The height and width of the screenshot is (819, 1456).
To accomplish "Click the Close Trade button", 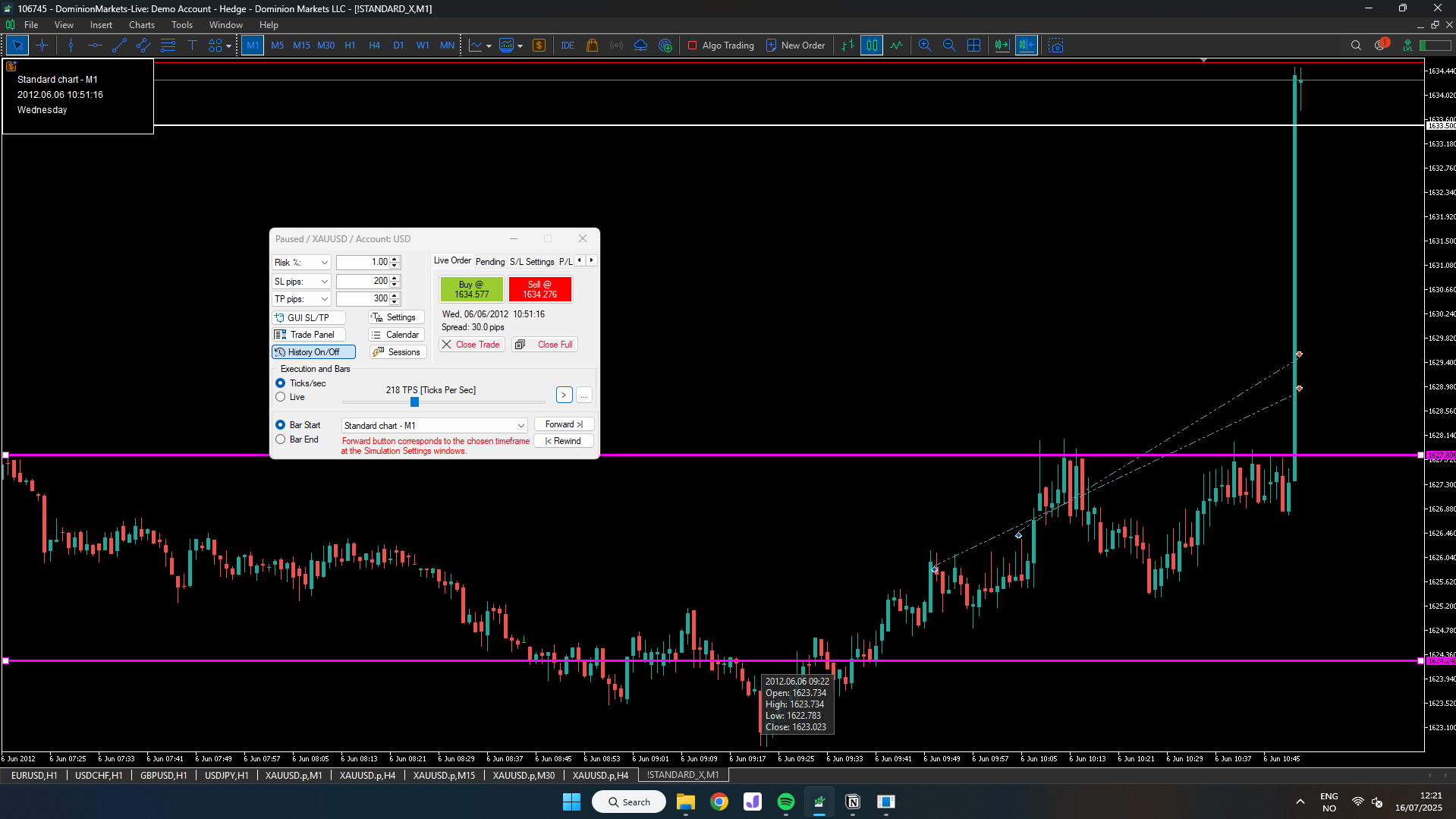I will click(471, 345).
